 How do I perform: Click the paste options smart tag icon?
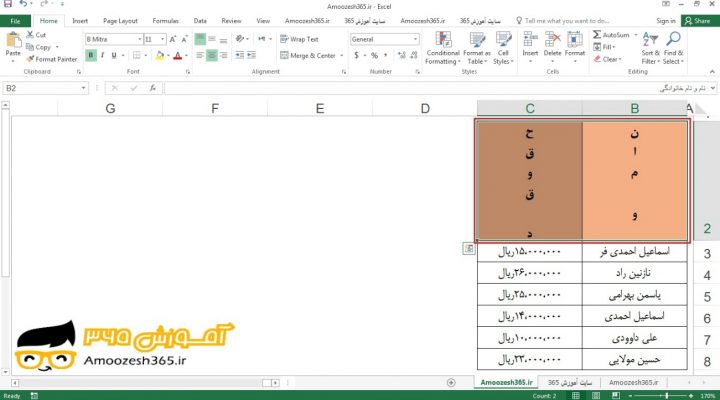tap(468, 248)
